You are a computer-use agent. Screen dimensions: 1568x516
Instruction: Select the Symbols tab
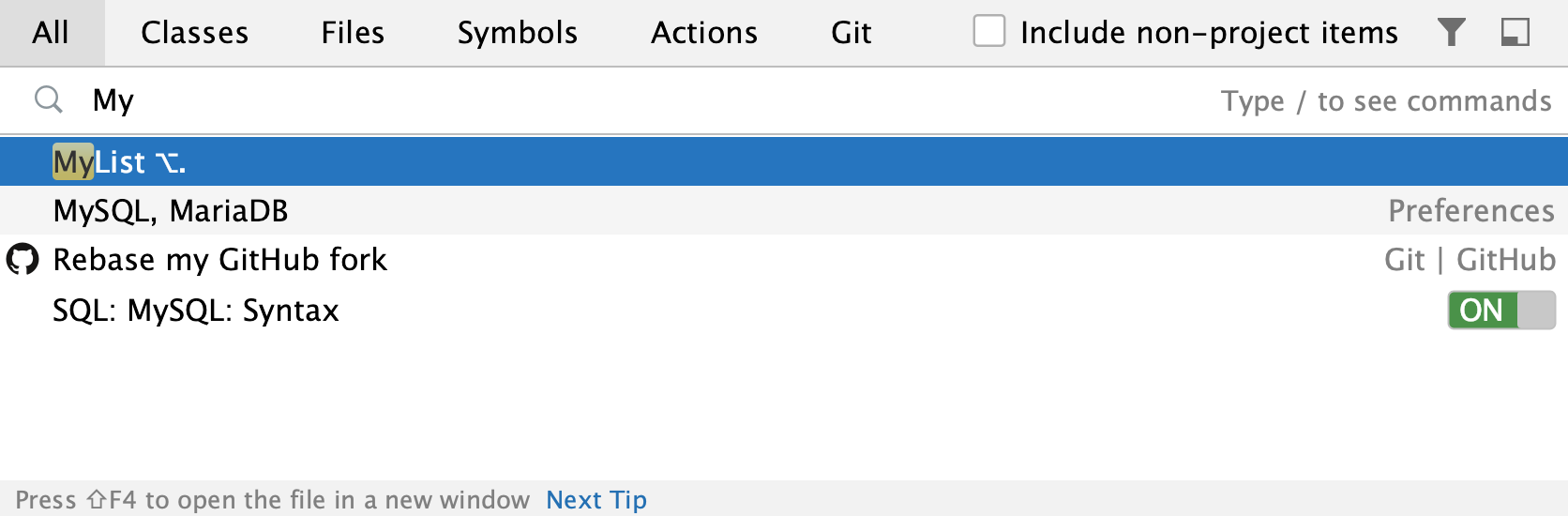coord(517,33)
